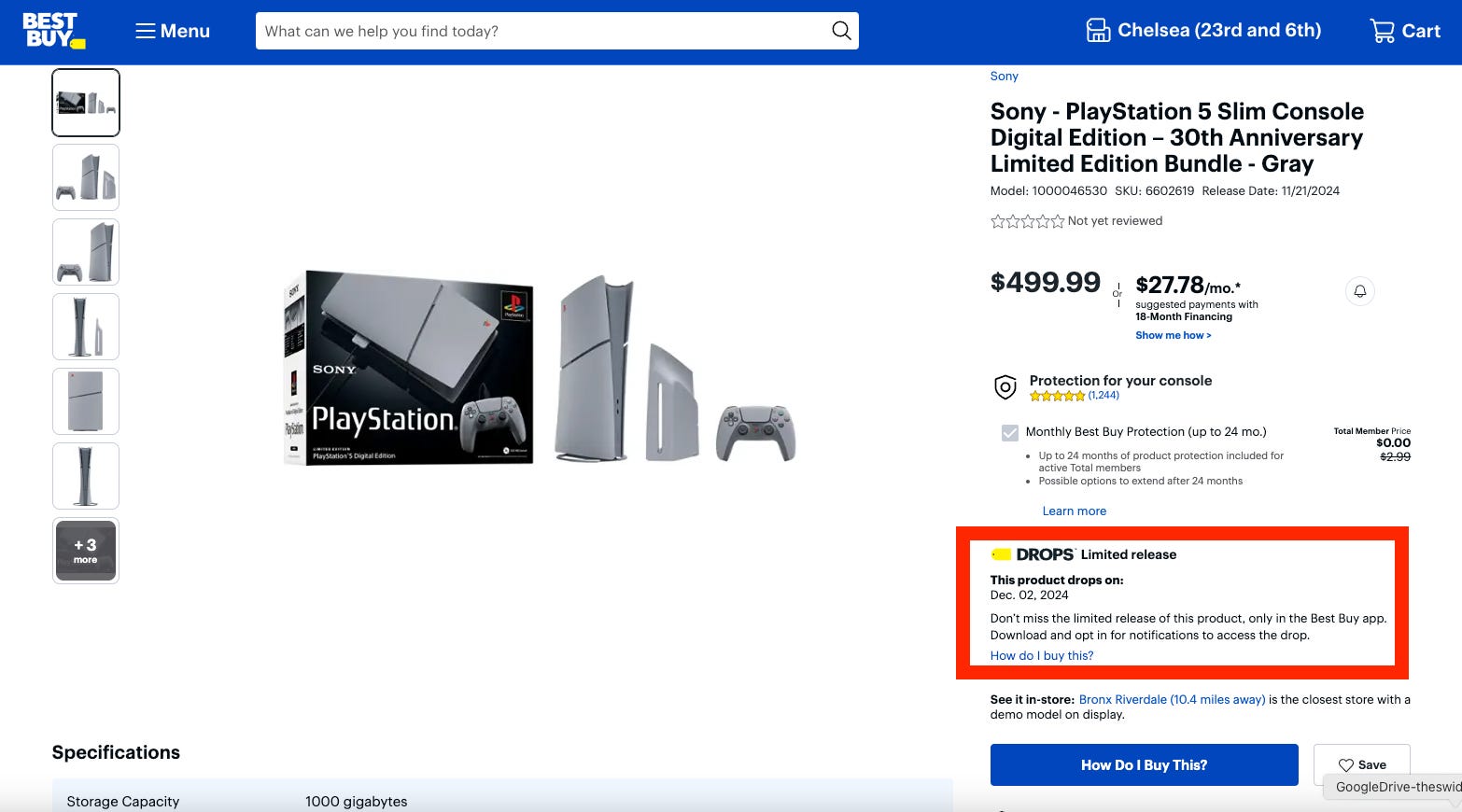This screenshot has width=1462, height=812.
Task: Click the Show me how financing link
Action: [x=1172, y=335]
